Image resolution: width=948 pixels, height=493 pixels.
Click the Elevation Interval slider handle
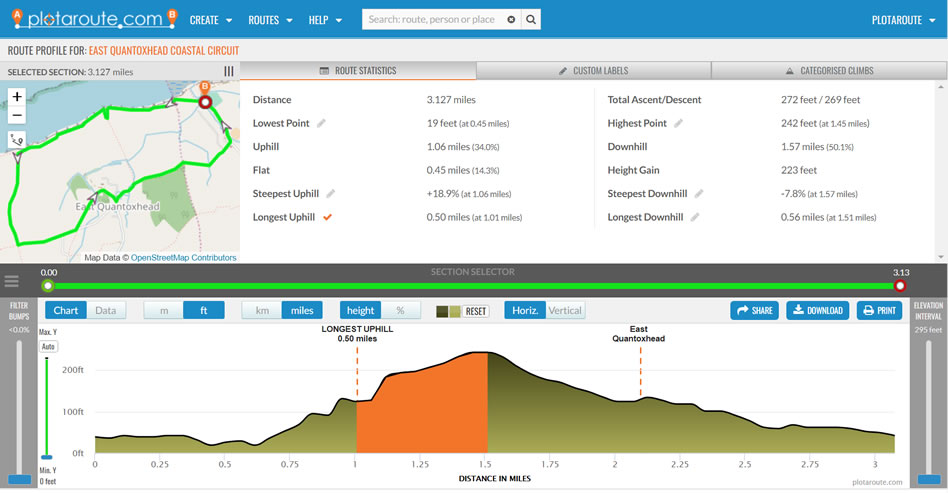point(929,480)
